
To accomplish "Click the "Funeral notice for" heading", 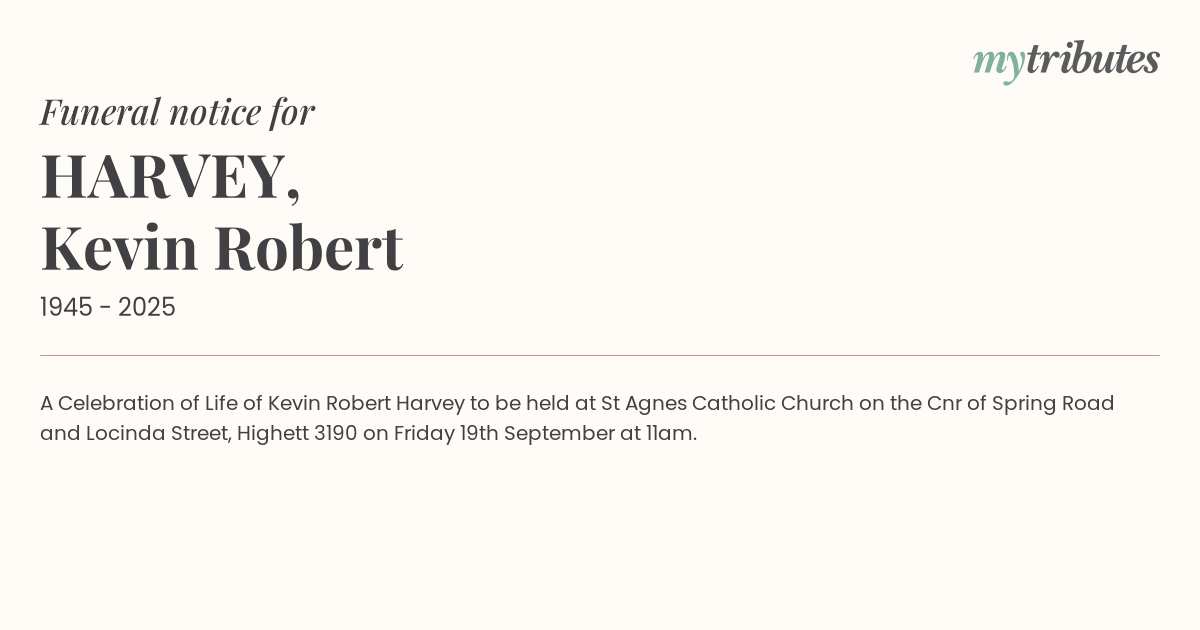I will 177,112.
